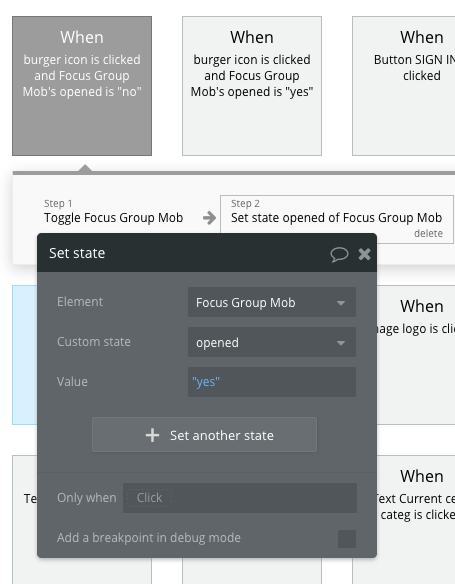Edit the Value field containing "yes"
The image size is (455, 584).
[272, 382]
